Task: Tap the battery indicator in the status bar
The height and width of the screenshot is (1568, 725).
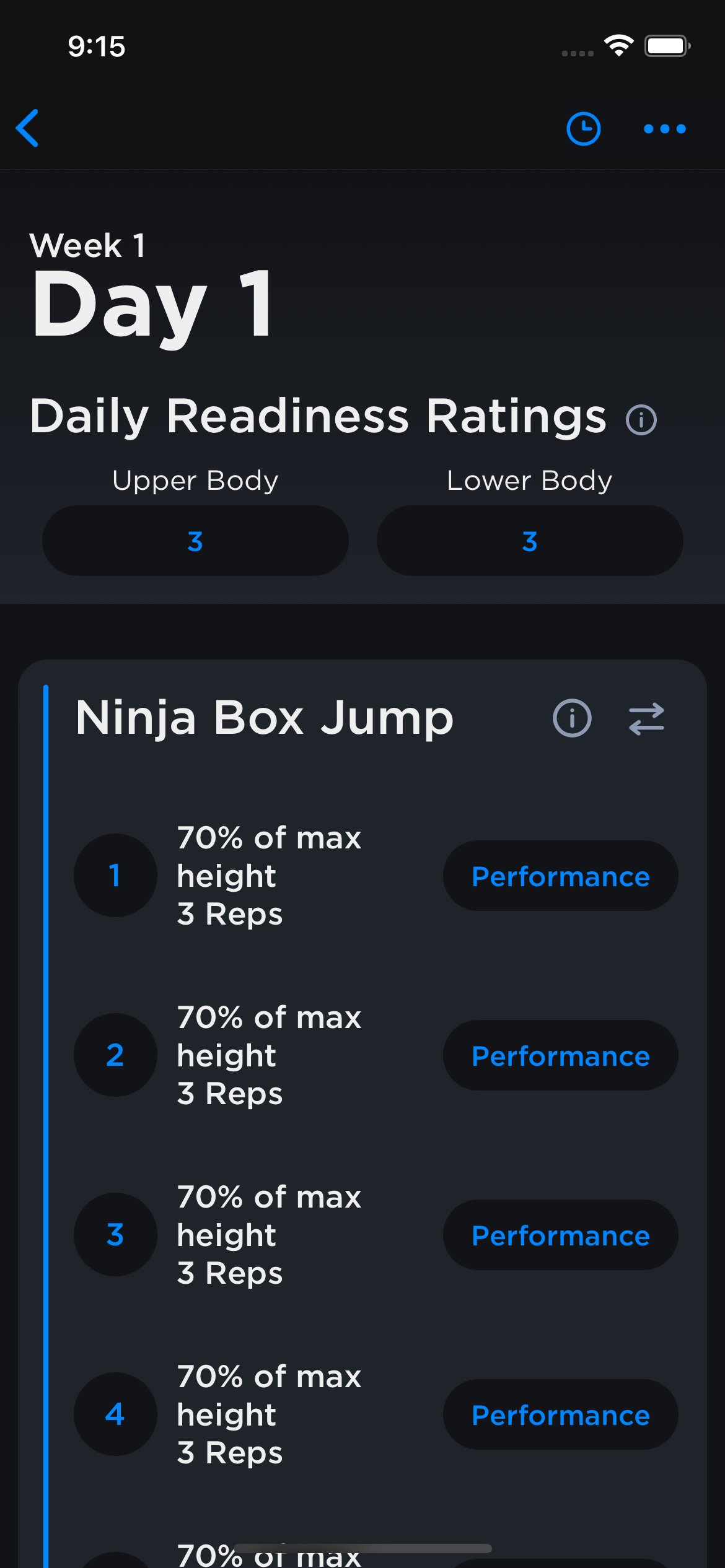Action: (667, 46)
